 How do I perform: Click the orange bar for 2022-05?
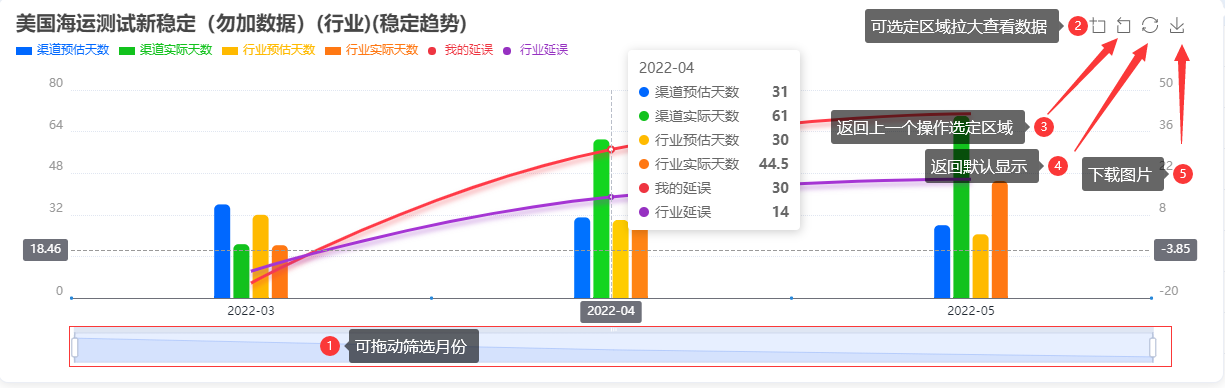coord(1000,240)
